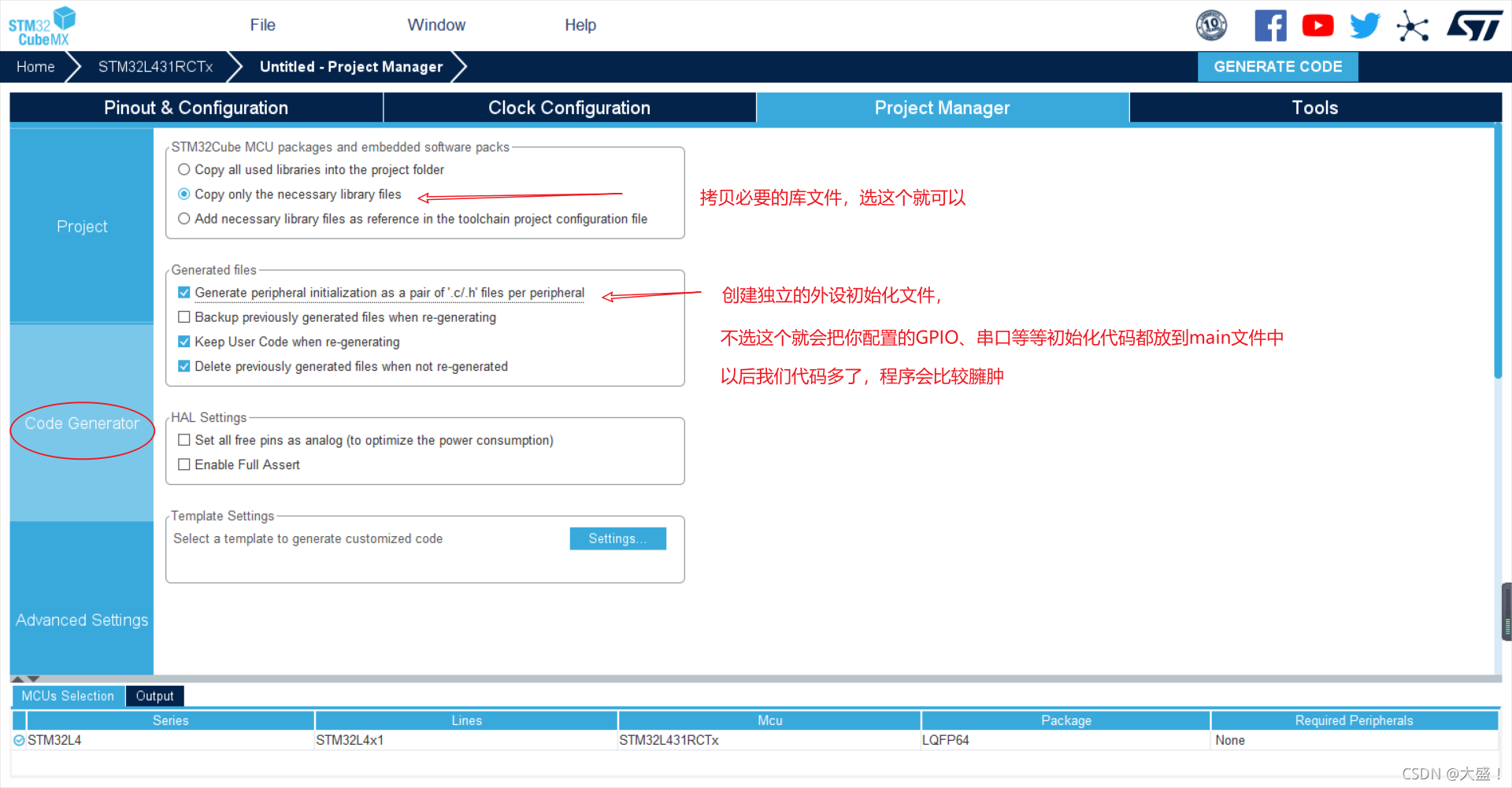This screenshot has height=788, width=1512.
Task: Go to STM32L431RCTx breadcrumb
Action: [x=155, y=67]
